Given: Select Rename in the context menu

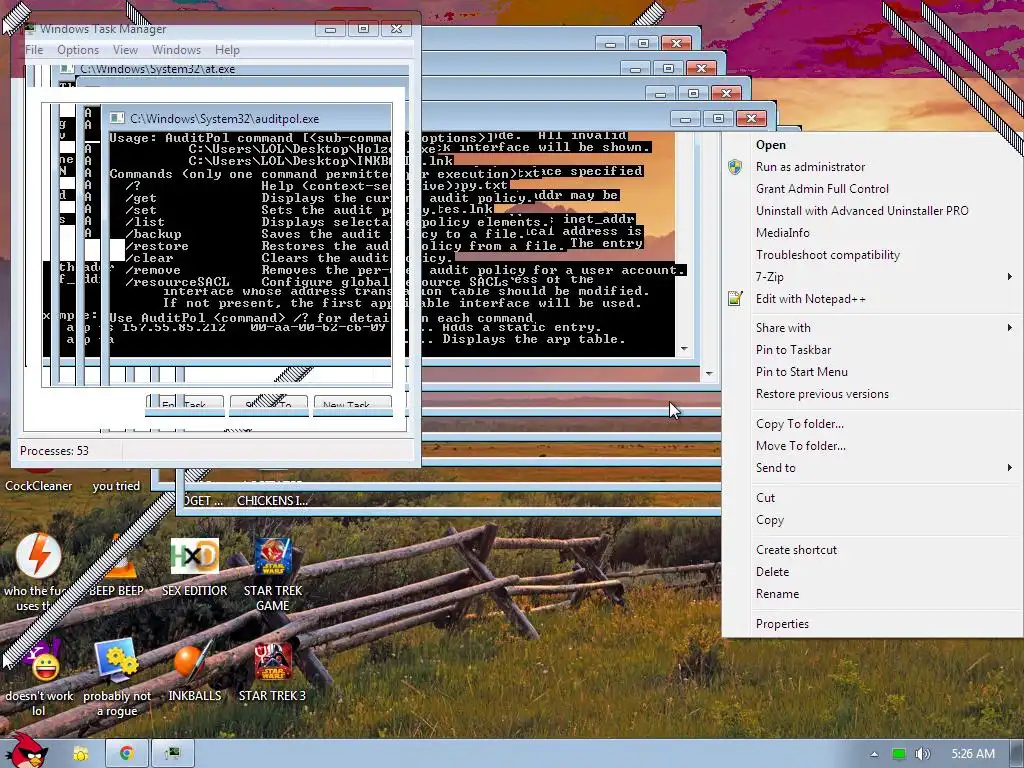Looking at the screenshot, I should click(x=872, y=594).
